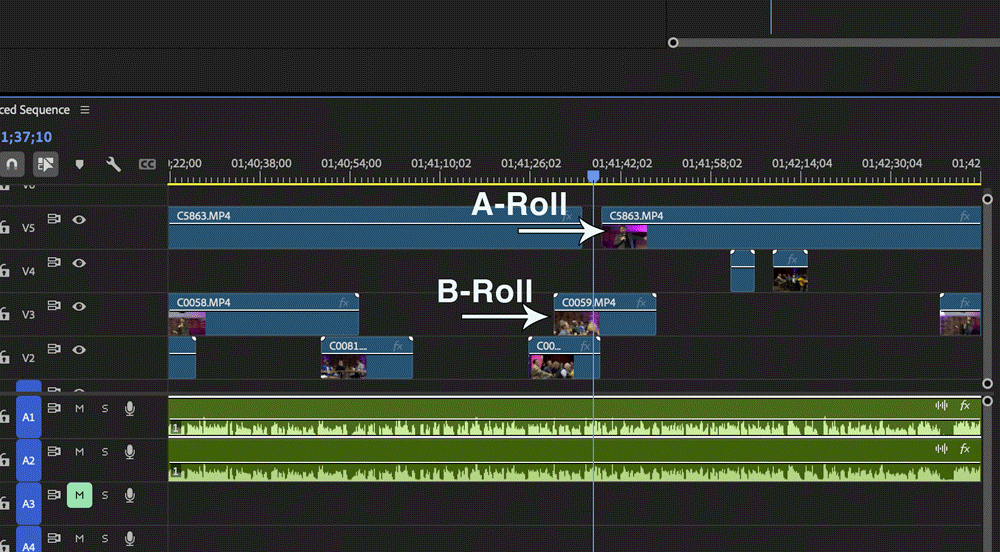Click the fx badge on the A1 audio clip
Screen dimensions: 1000x552
click(965, 406)
